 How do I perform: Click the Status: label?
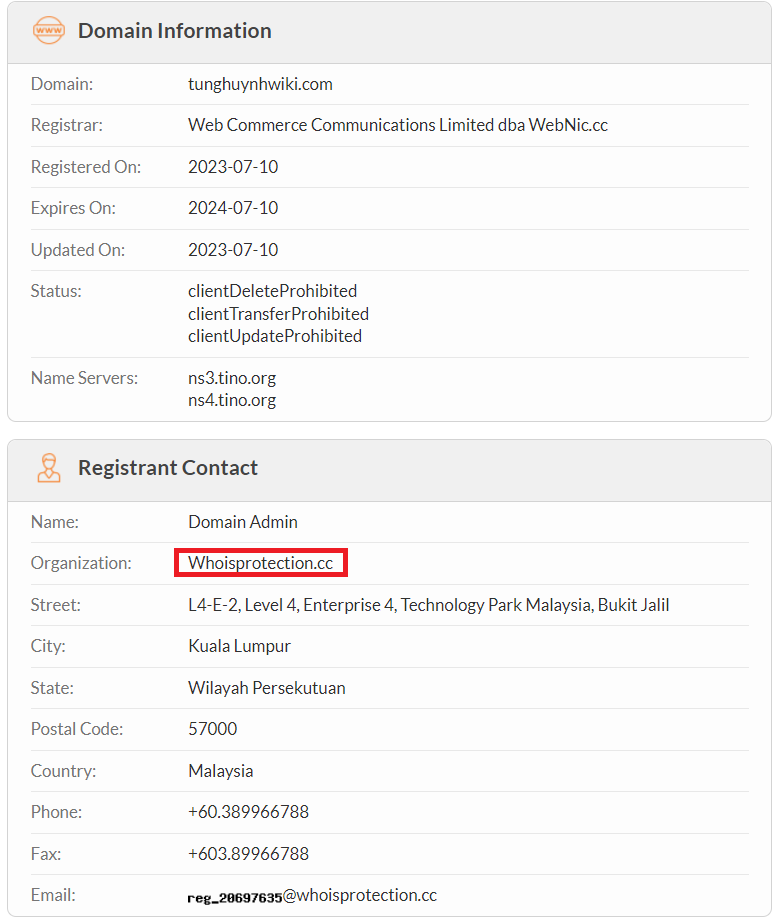click(56, 291)
